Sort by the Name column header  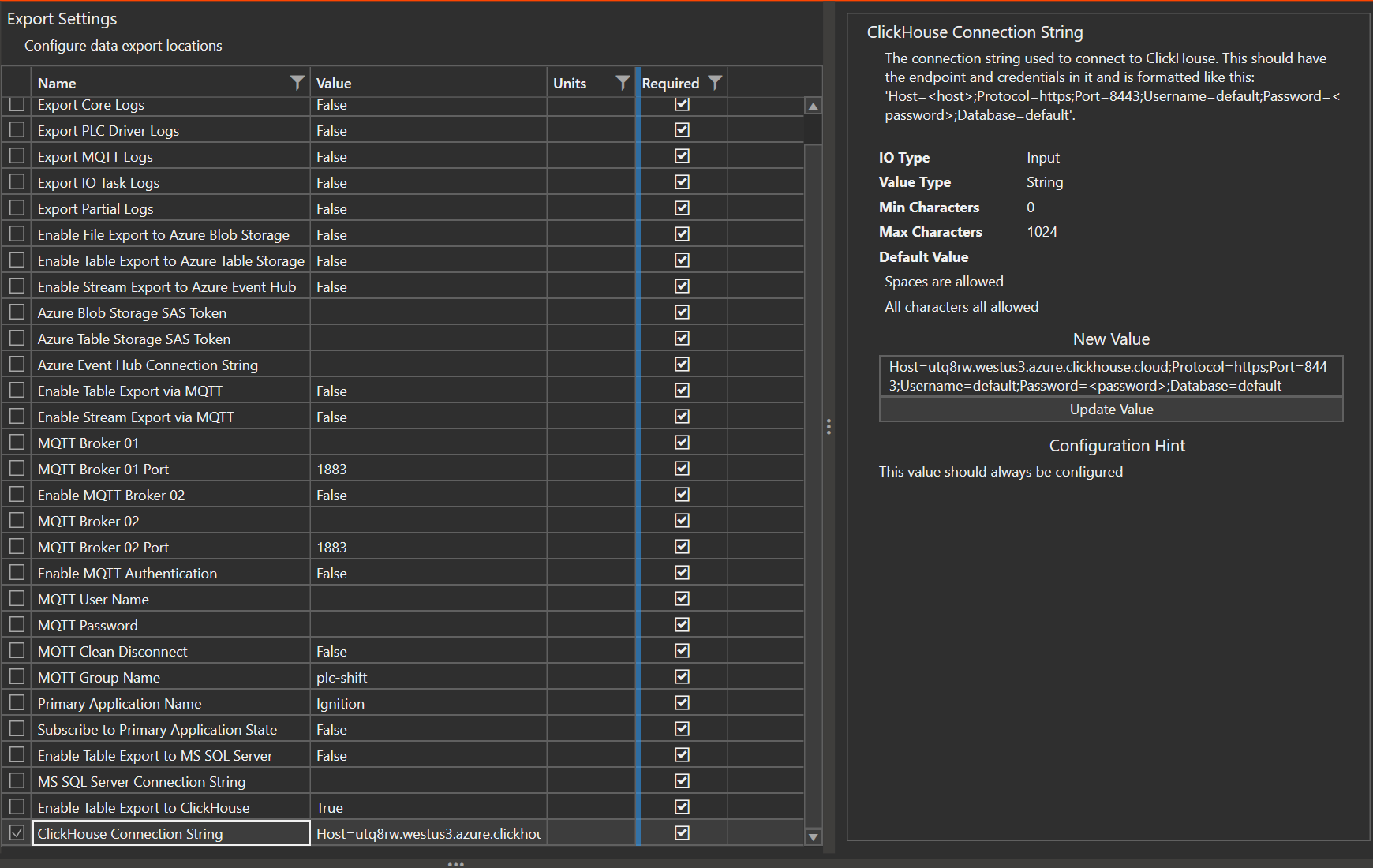(x=57, y=83)
